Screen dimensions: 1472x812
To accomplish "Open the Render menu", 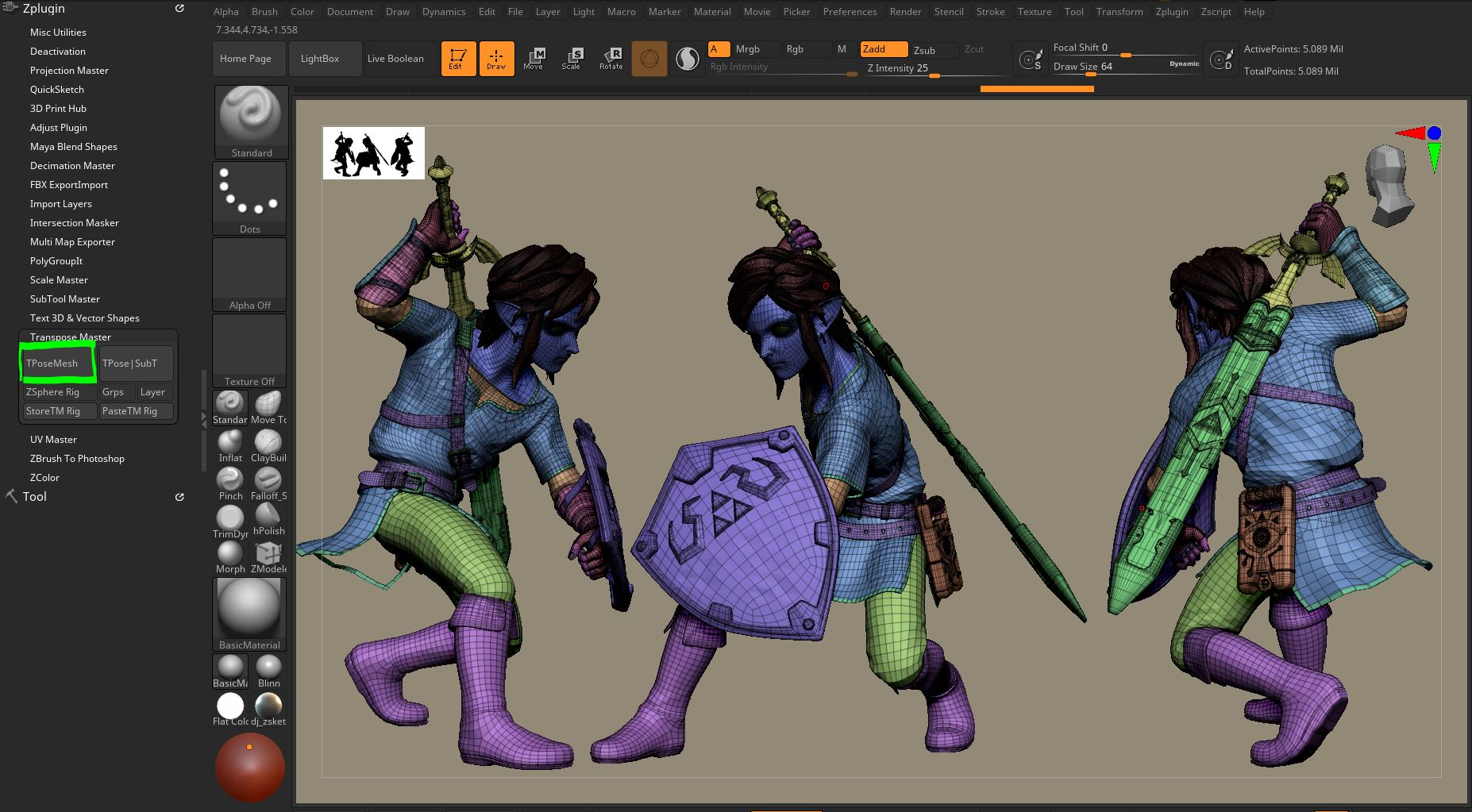I will point(905,12).
